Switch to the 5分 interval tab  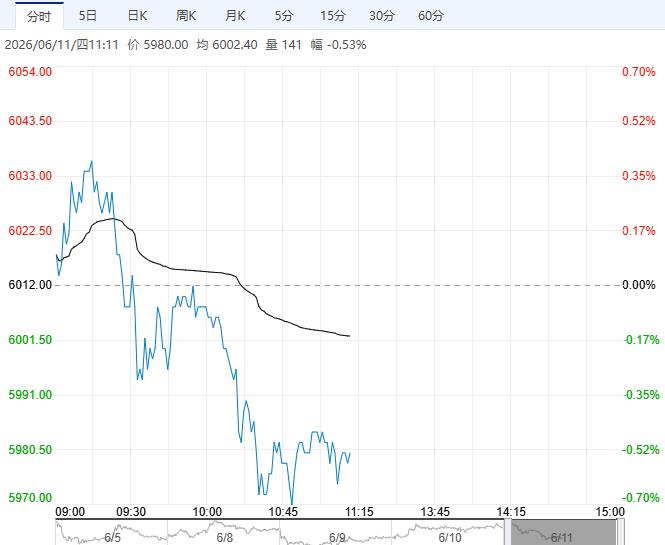pyautogui.click(x=284, y=16)
